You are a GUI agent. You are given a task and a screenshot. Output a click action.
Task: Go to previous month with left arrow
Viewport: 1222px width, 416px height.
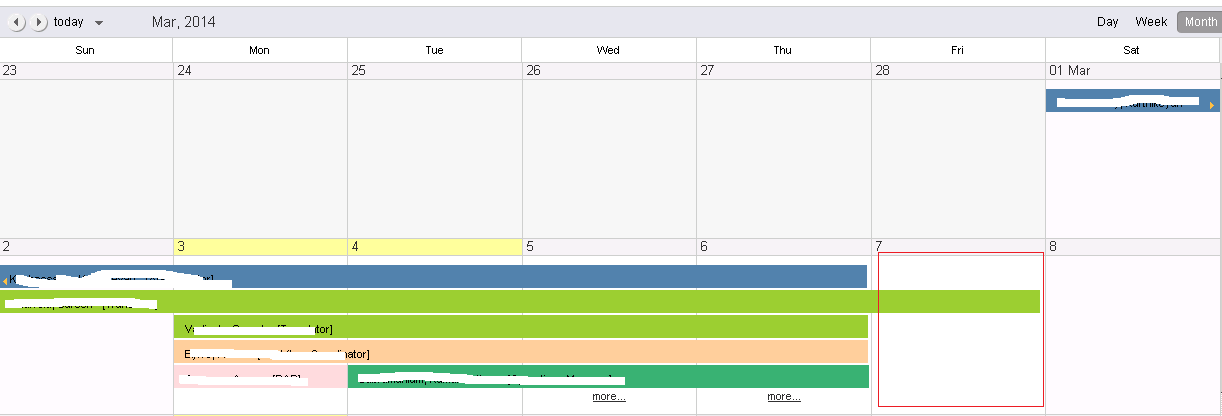pos(18,22)
